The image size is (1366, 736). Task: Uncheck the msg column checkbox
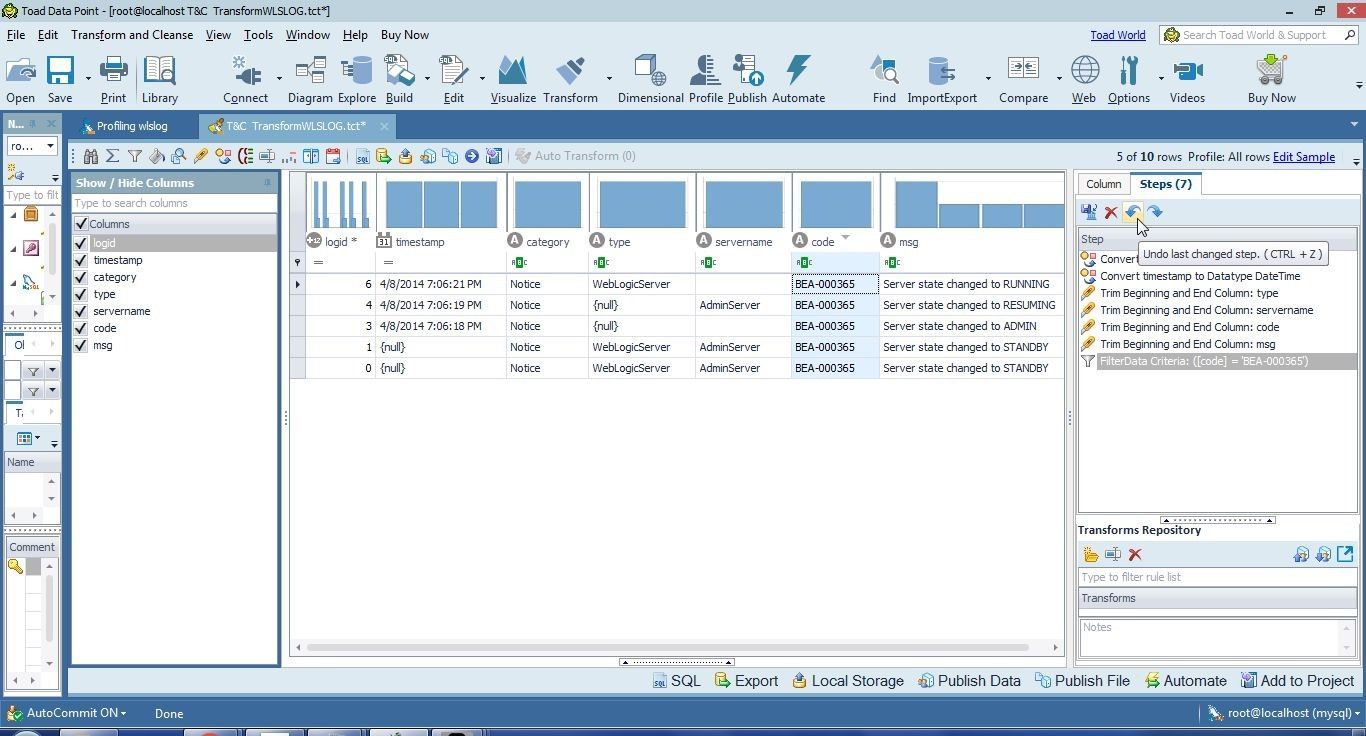click(81, 345)
